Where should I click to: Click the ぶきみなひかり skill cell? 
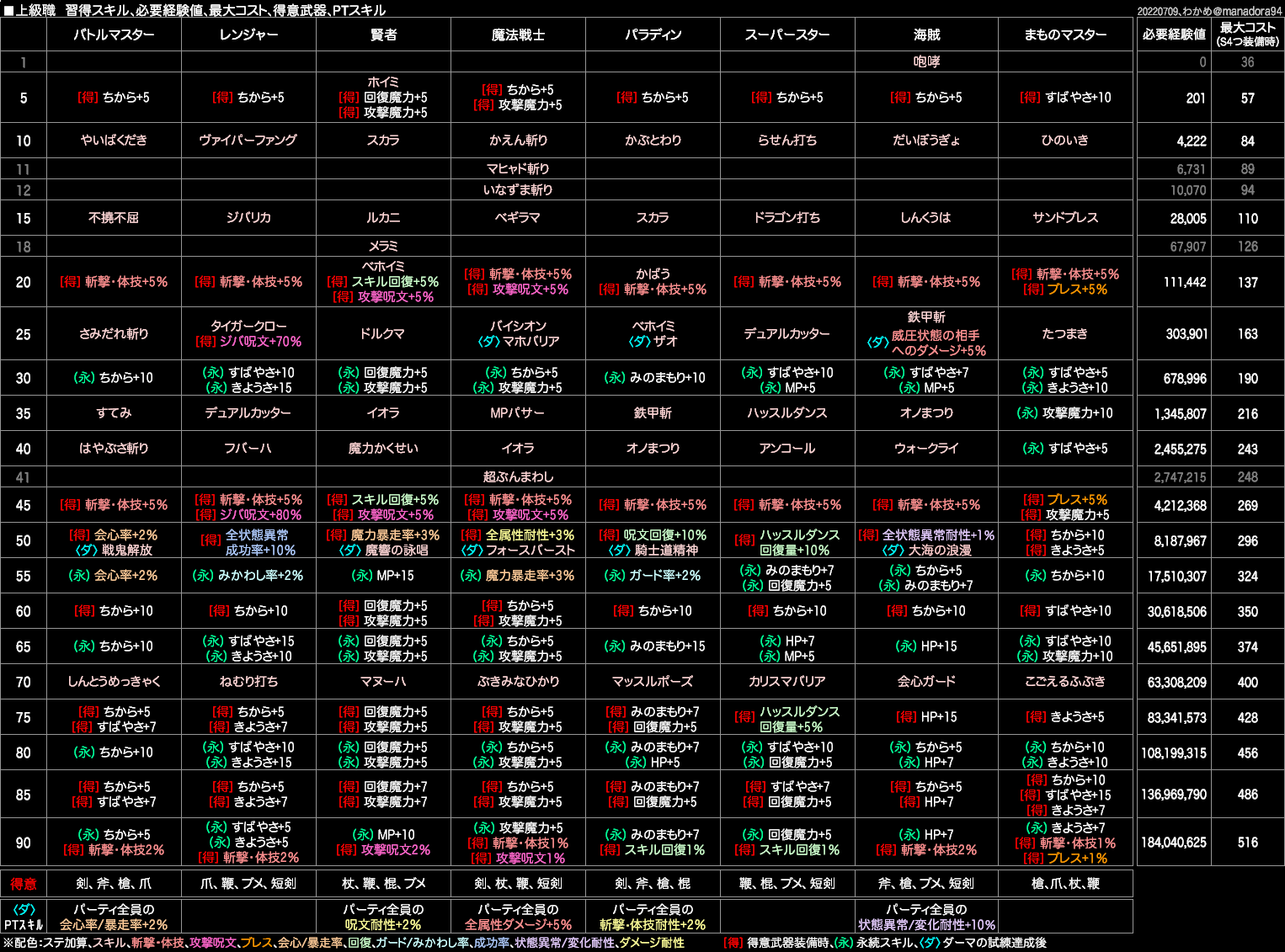518,682
